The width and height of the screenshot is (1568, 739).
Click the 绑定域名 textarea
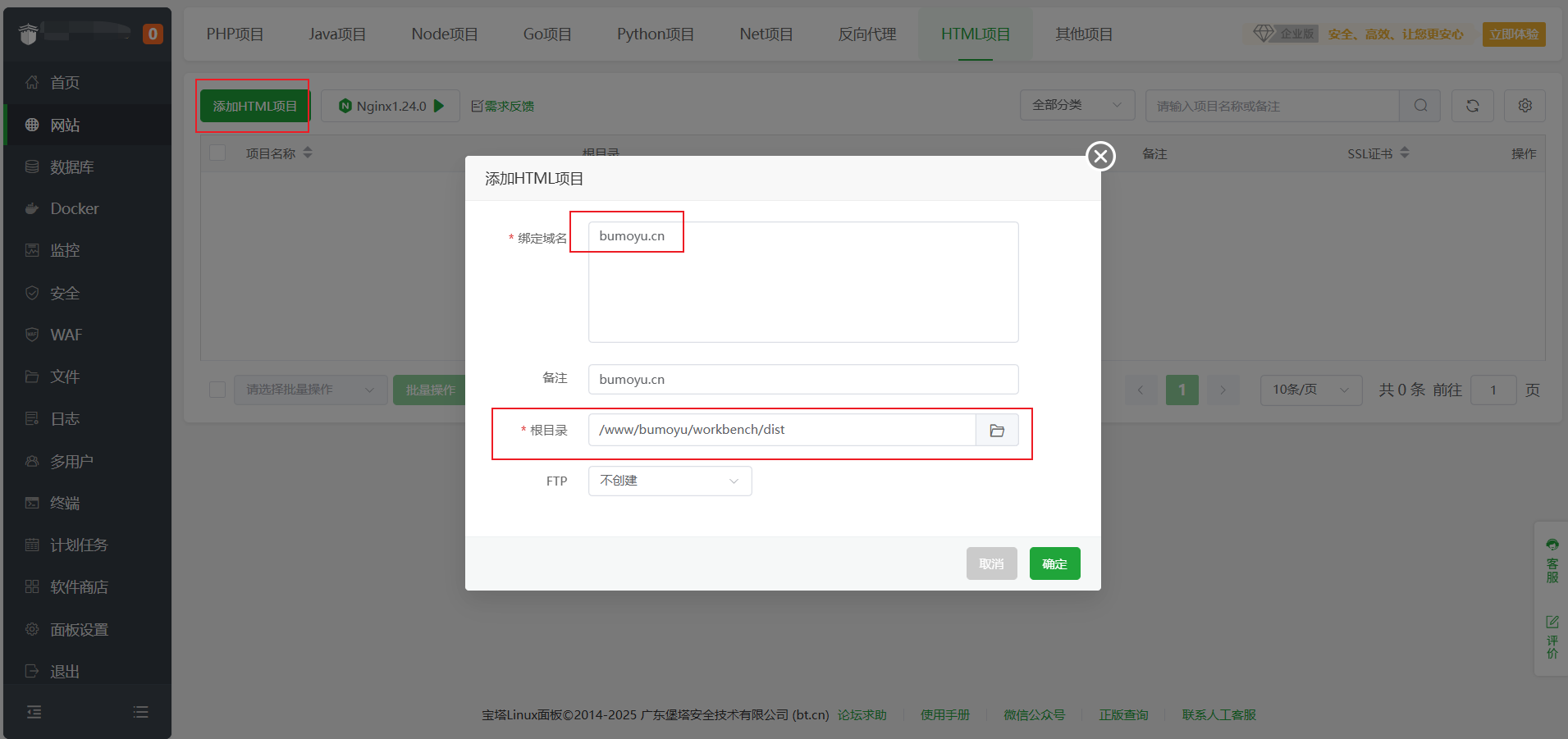point(803,282)
